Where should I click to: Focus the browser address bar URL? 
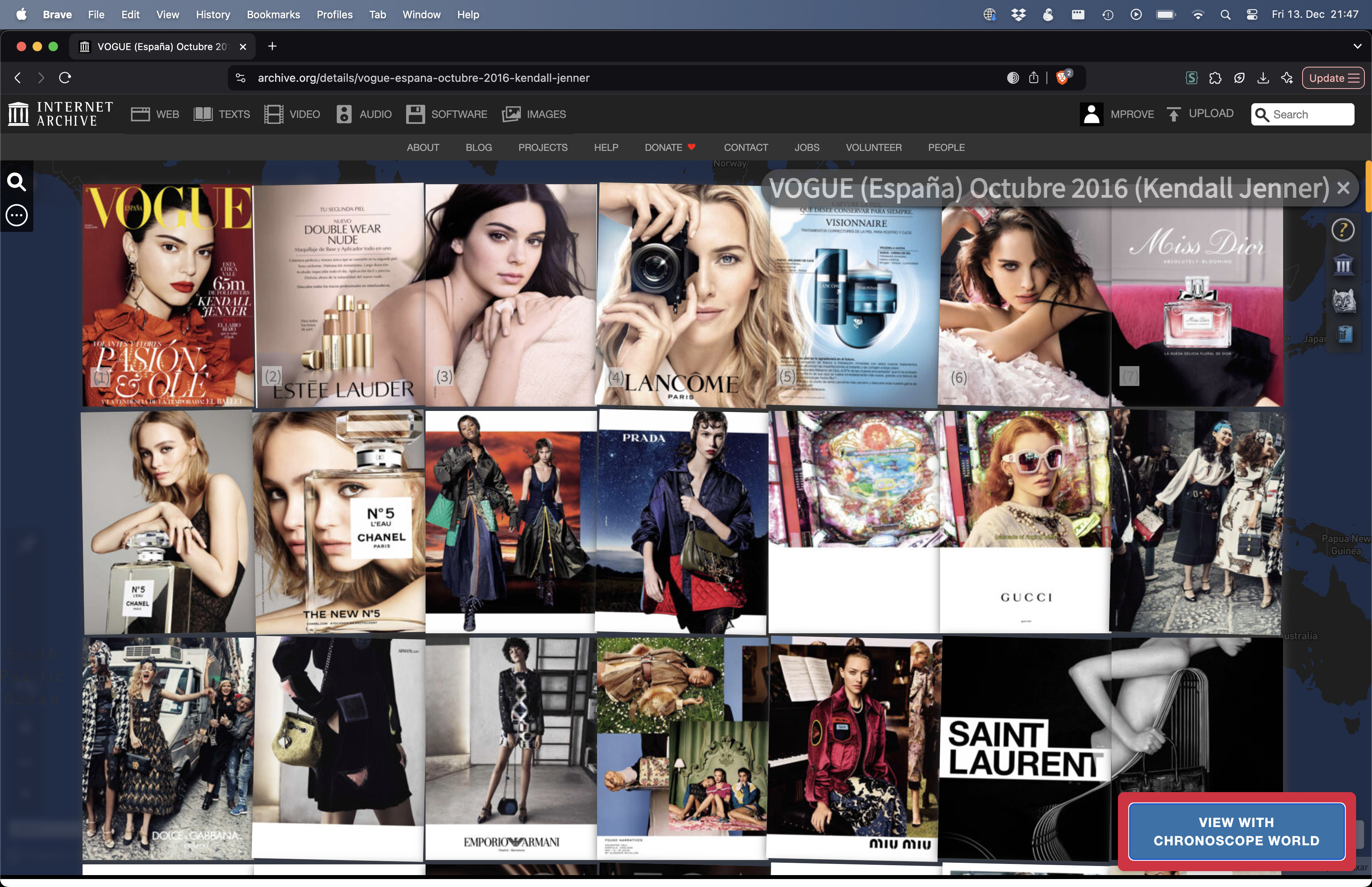tap(423, 78)
